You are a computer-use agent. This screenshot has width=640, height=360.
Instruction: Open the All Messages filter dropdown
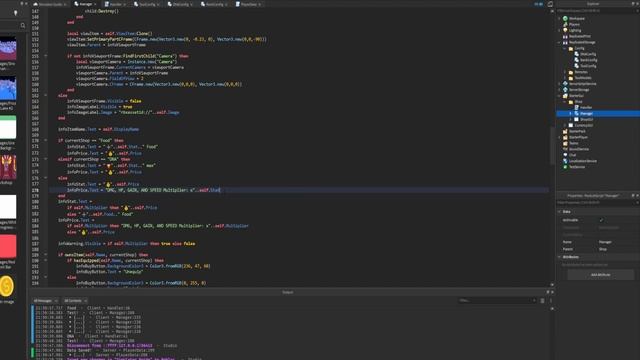click(45, 300)
